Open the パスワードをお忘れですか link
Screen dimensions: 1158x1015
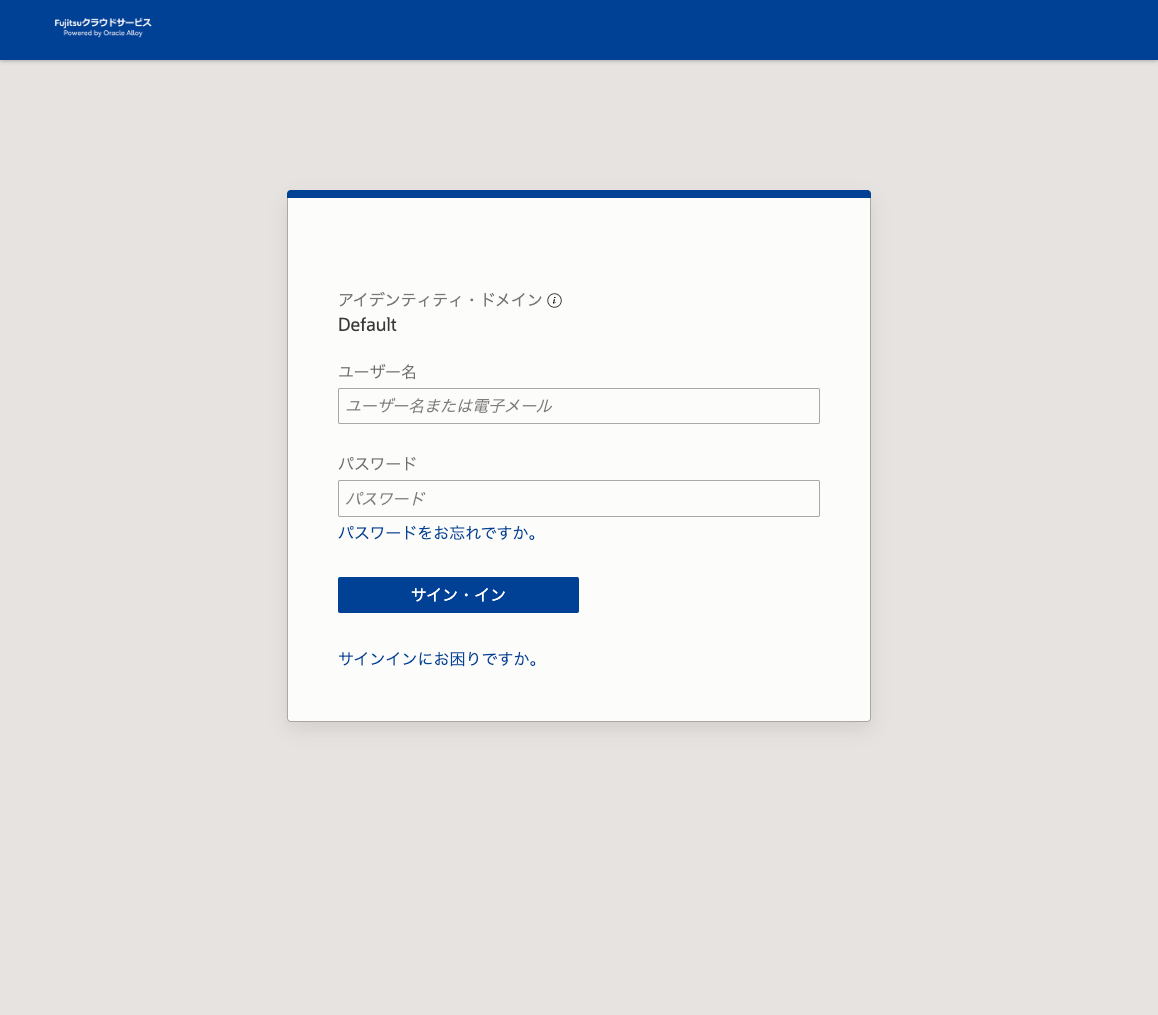coord(438,533)
